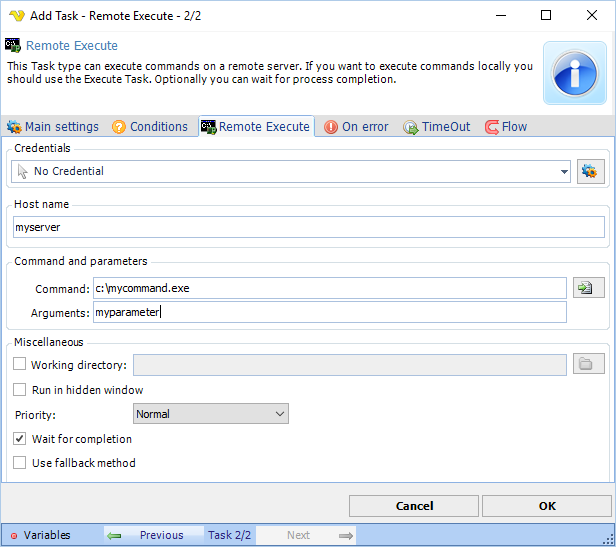This screenshot has height=547, width=616.
Task: Click the manage credentials gear icon
Action: (590, 171)
